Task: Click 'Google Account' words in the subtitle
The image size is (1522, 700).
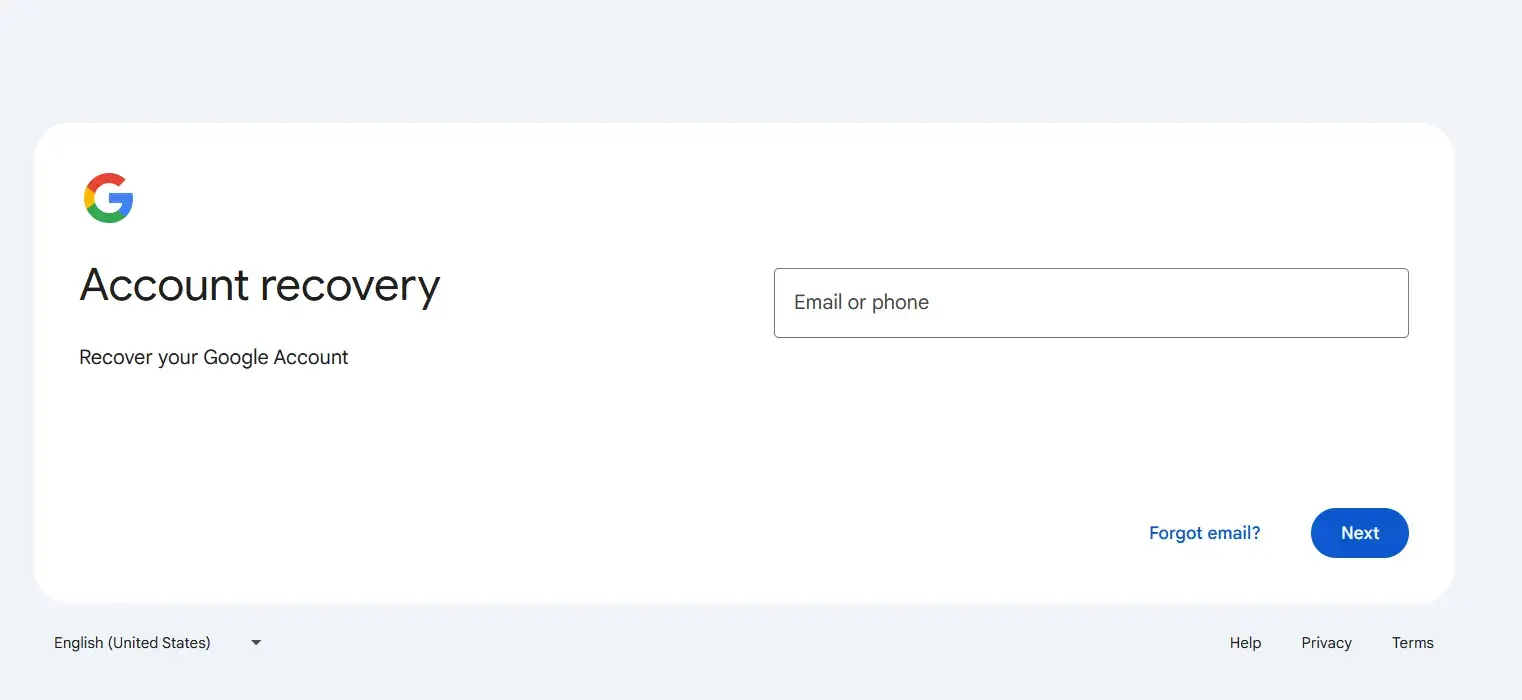Action: click(x=276, y=357)
